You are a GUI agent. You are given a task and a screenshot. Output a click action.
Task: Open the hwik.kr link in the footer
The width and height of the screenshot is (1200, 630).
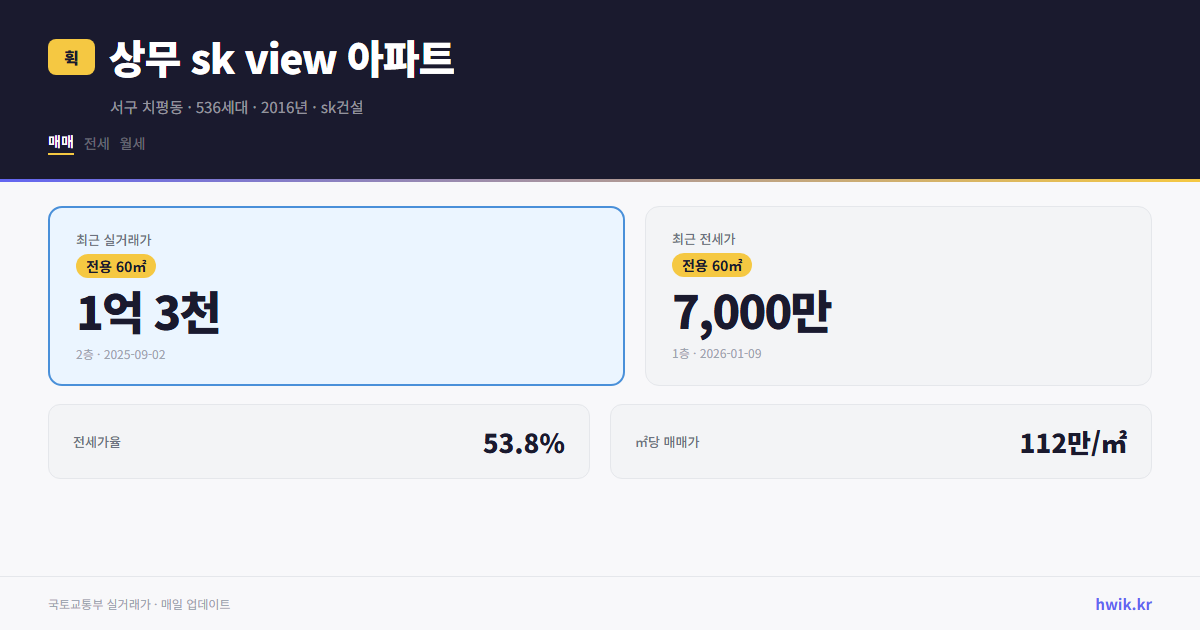1123,604
